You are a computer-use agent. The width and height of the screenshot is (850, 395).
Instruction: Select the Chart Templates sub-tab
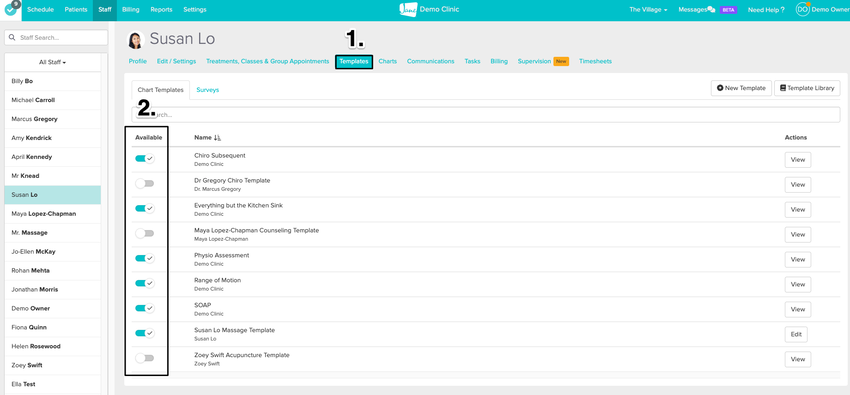click(x=160, y=90)
